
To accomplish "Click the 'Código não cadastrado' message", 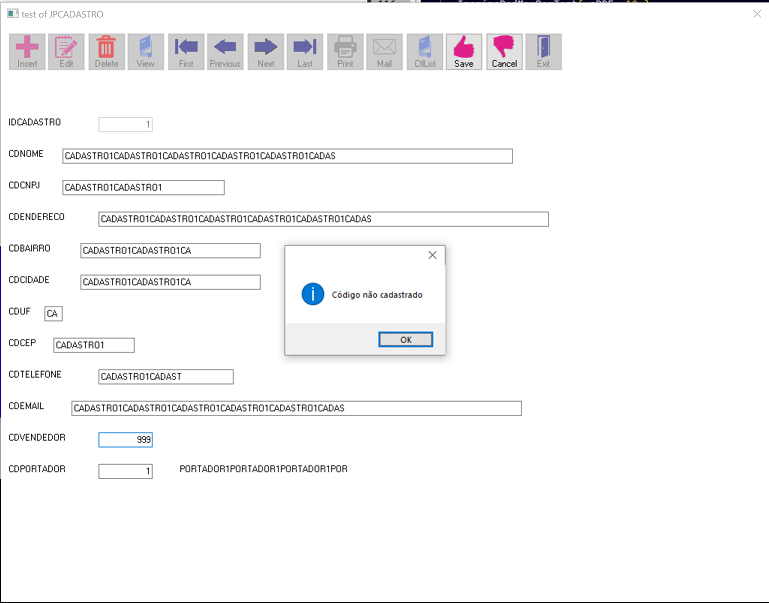I will pyautogui.click(x=377, y=295).
